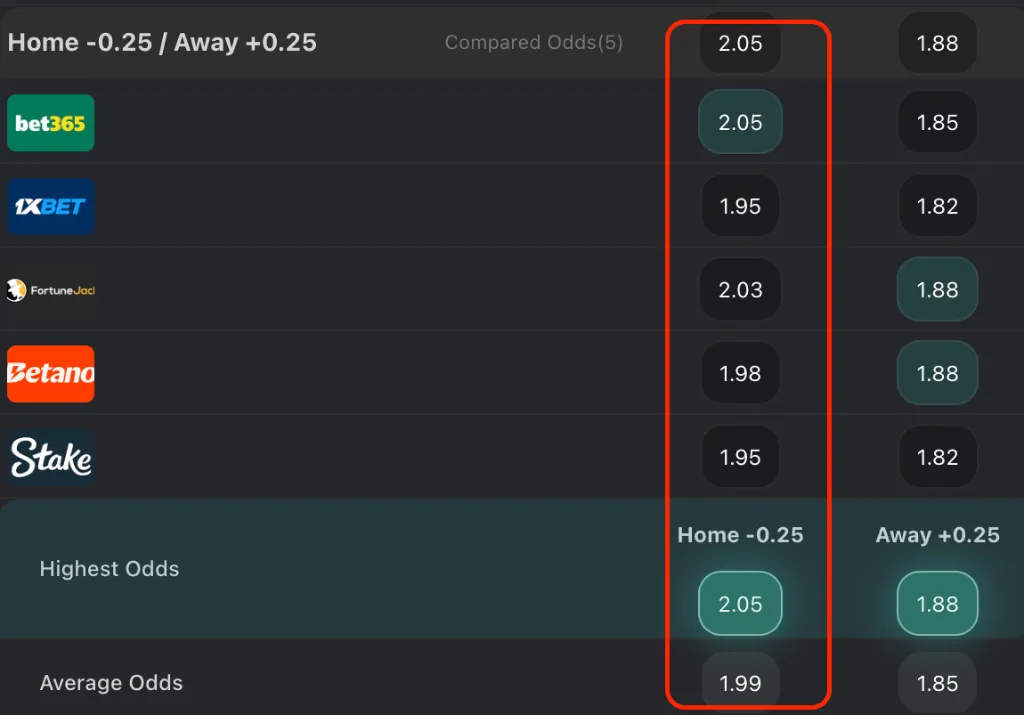The height and width of the screenshot is (715, 1024).
Task: Pick Stake away odds 1.82
Action: 937,457
